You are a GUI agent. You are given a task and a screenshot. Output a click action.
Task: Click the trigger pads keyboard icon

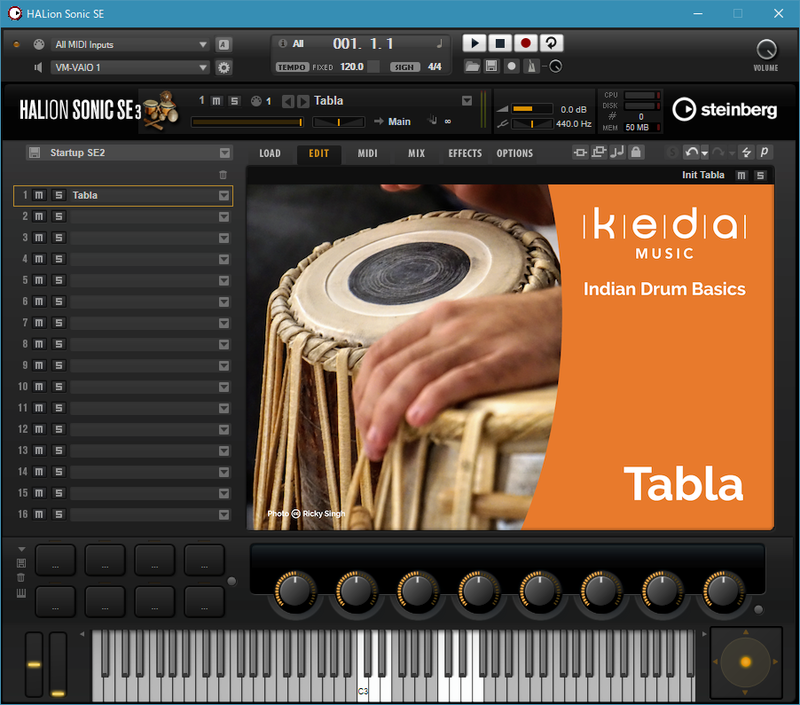pos(21,593)
